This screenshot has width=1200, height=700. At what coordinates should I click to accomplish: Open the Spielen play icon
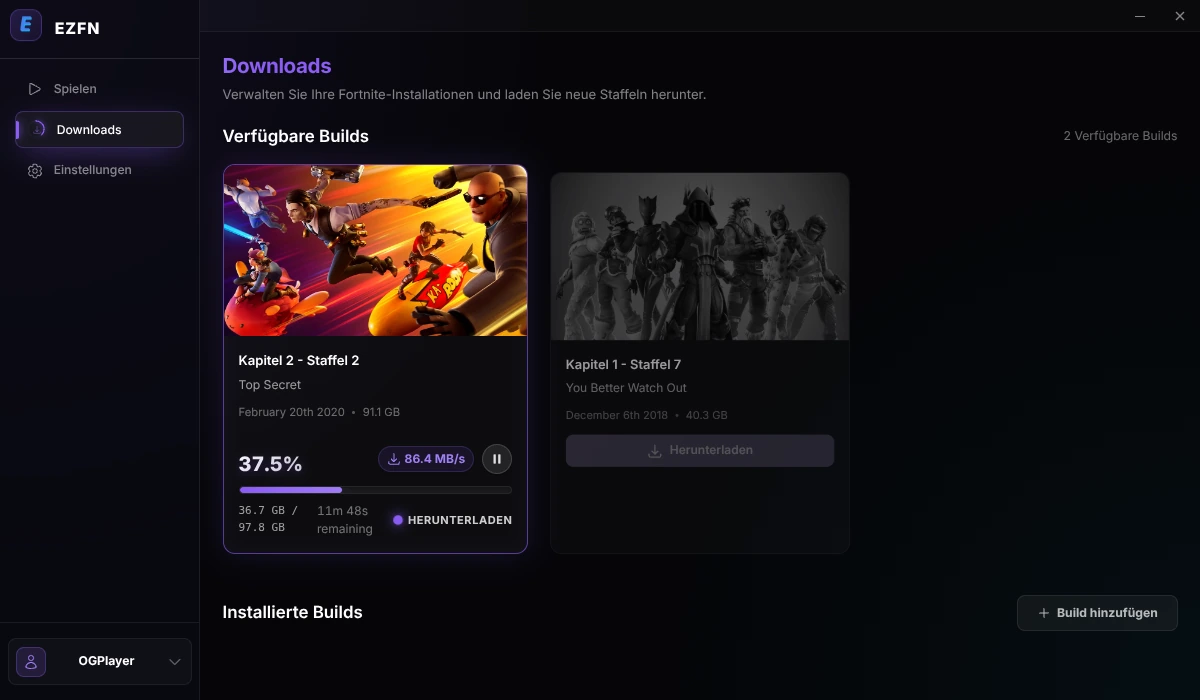click(35, 89)
